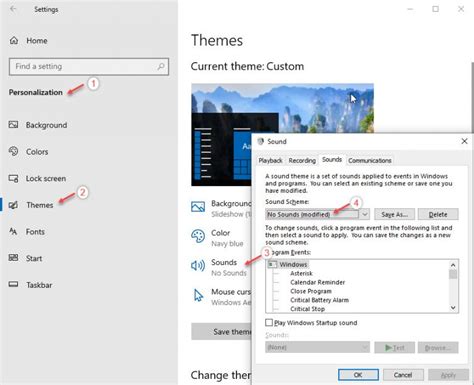
Task: Minimize the Settings window
Action: point(410,9)
